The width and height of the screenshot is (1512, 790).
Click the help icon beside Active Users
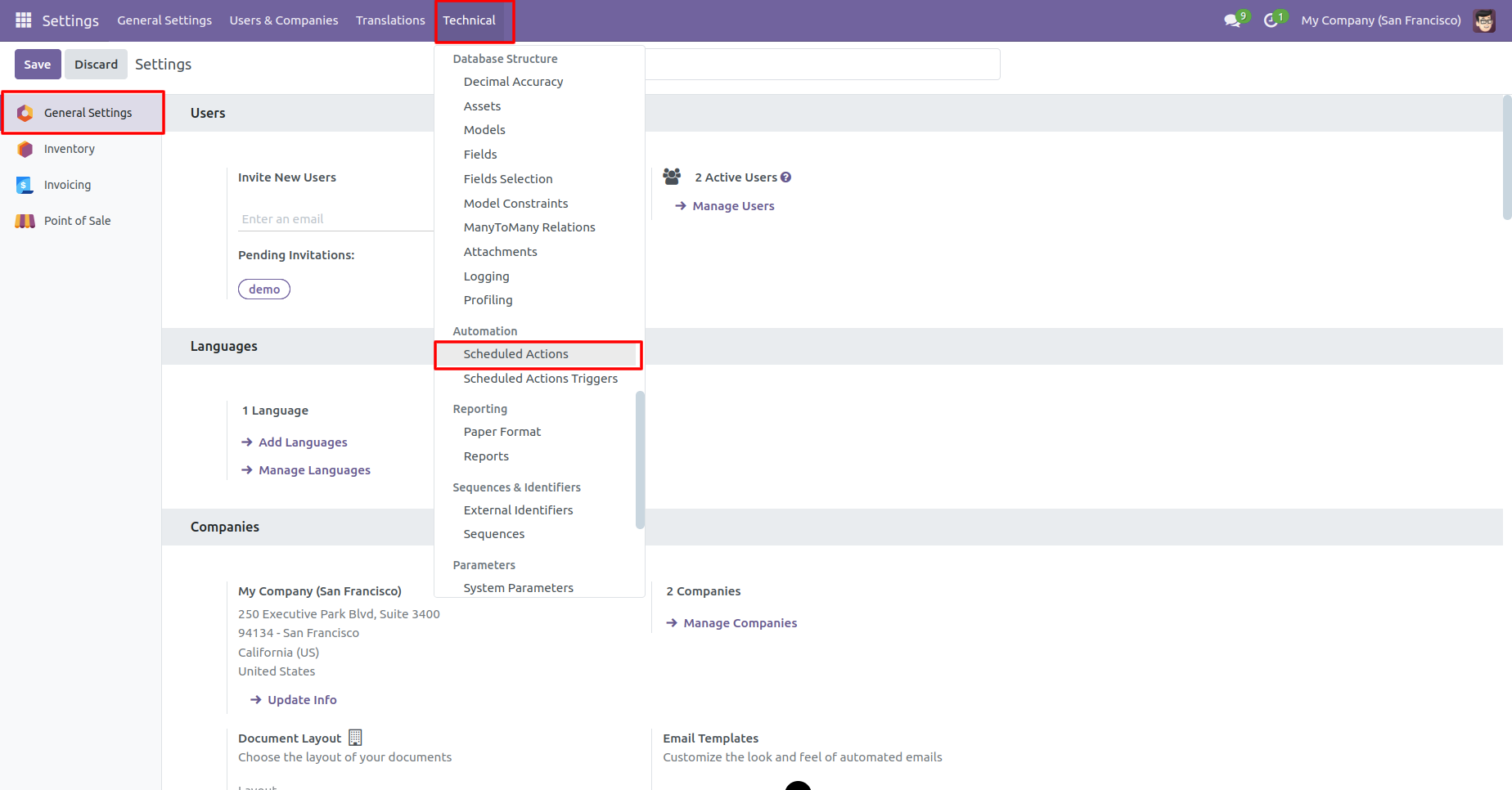coord(786,177)
